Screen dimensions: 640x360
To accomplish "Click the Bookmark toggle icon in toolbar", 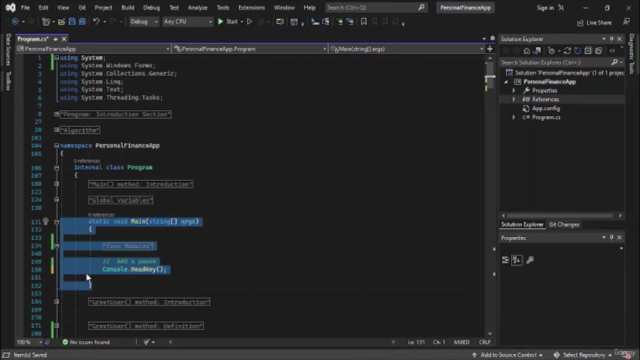I will (364, 22).
